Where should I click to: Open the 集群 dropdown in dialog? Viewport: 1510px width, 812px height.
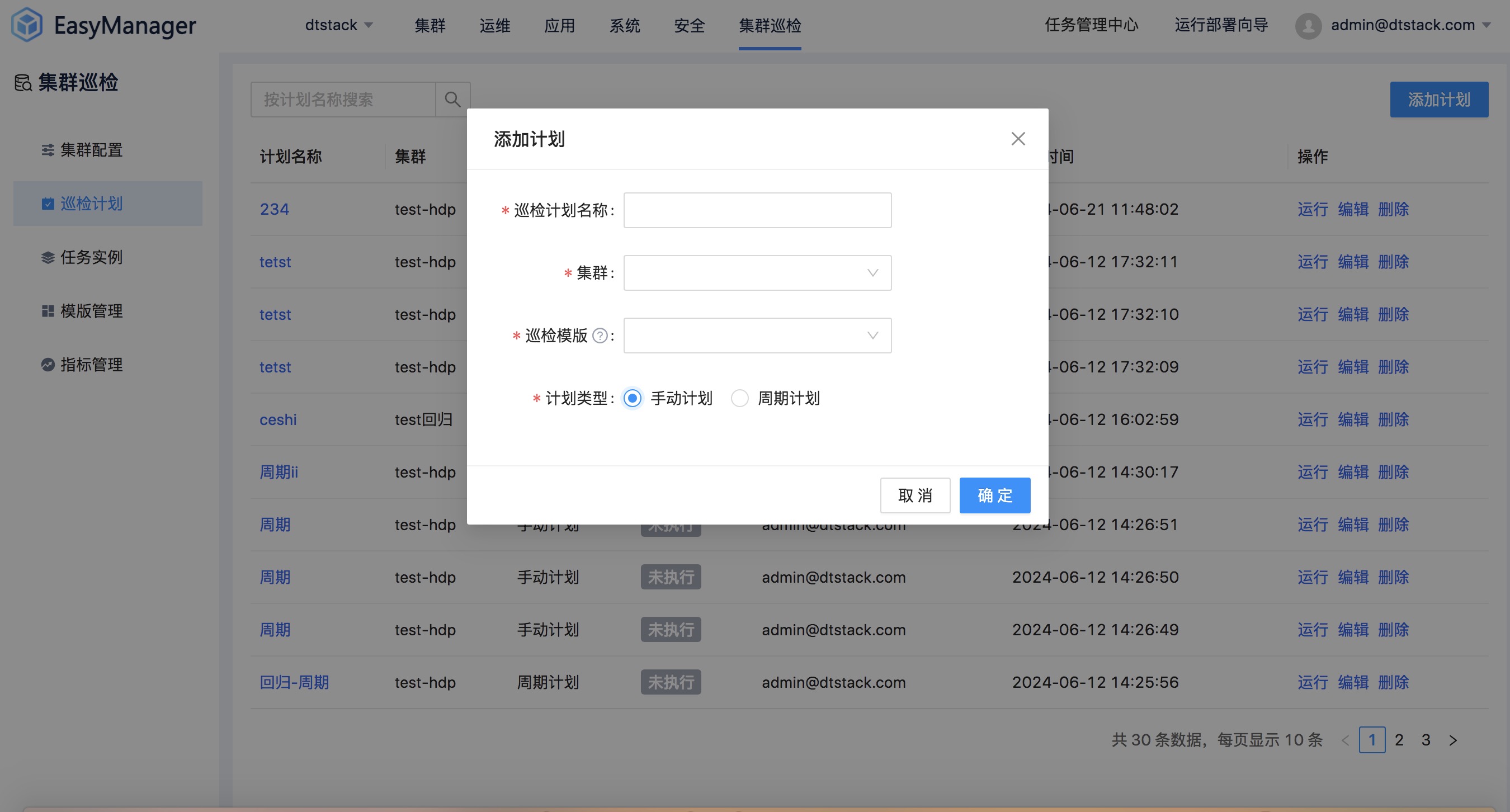[x=757, y=272]
